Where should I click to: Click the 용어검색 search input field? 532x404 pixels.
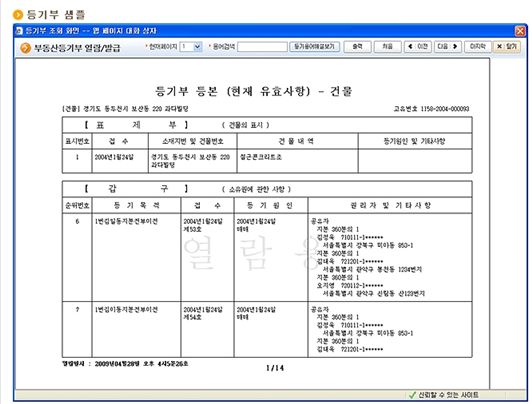[x=262, y=47]
